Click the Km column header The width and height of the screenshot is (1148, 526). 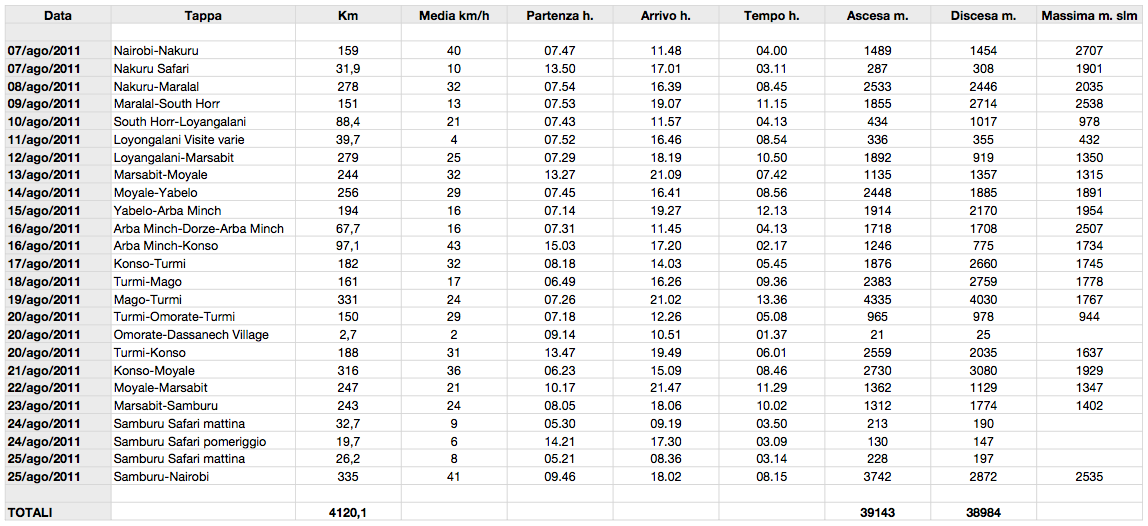(348, 15)
